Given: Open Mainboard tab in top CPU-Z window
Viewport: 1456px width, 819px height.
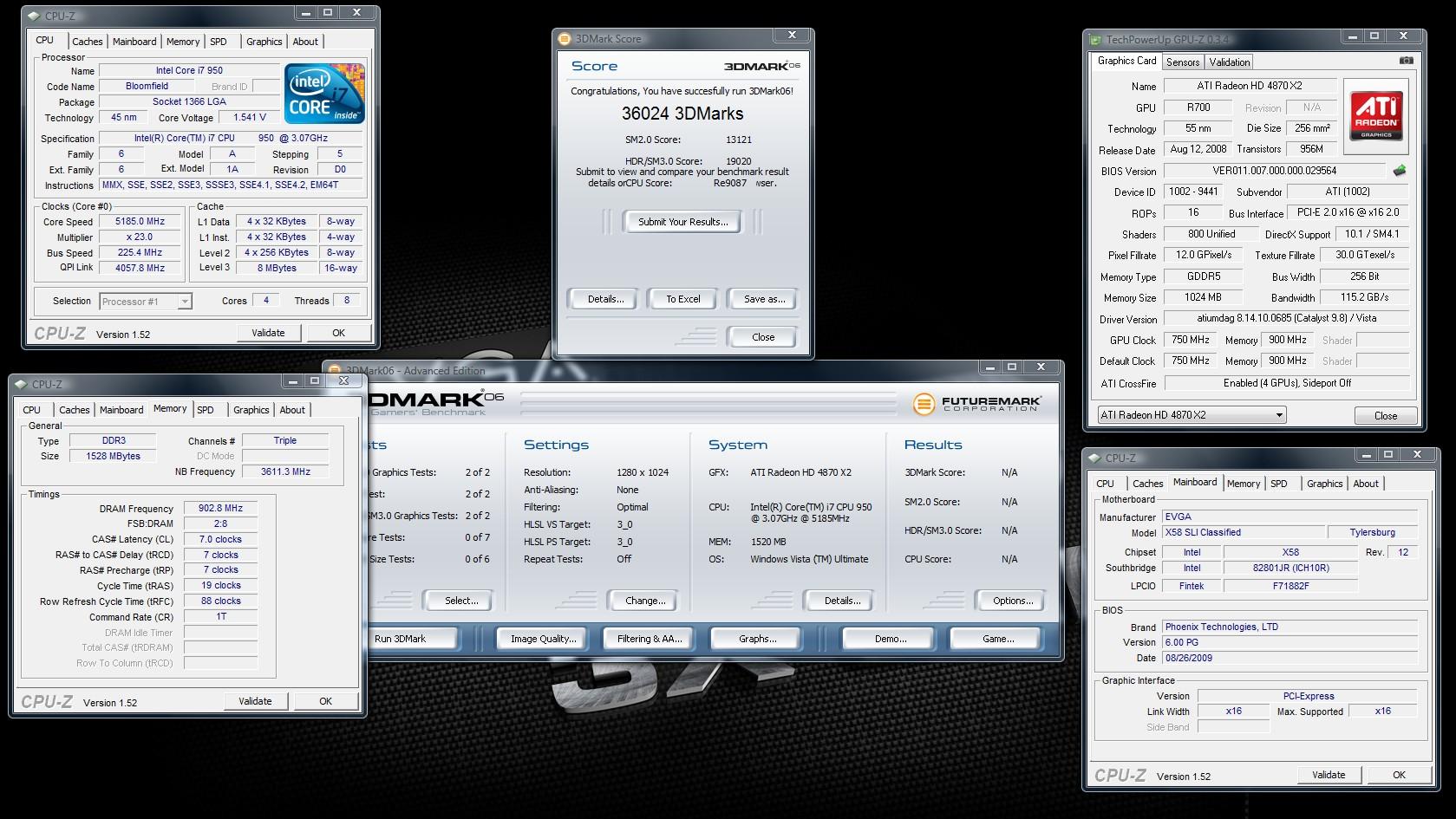Looking at the screenshot, I should 134,42.
